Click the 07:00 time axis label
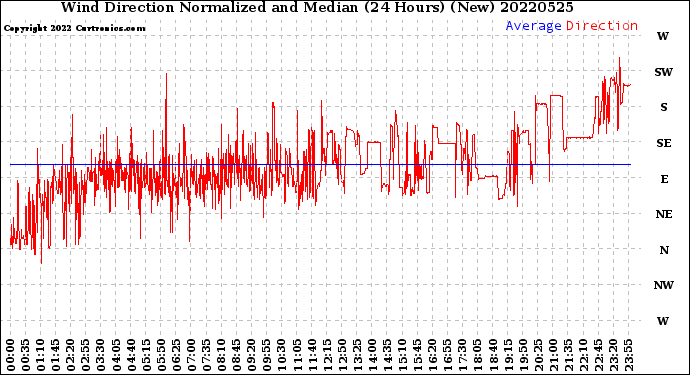Screen dimensions: 690x375 point(191,355)
